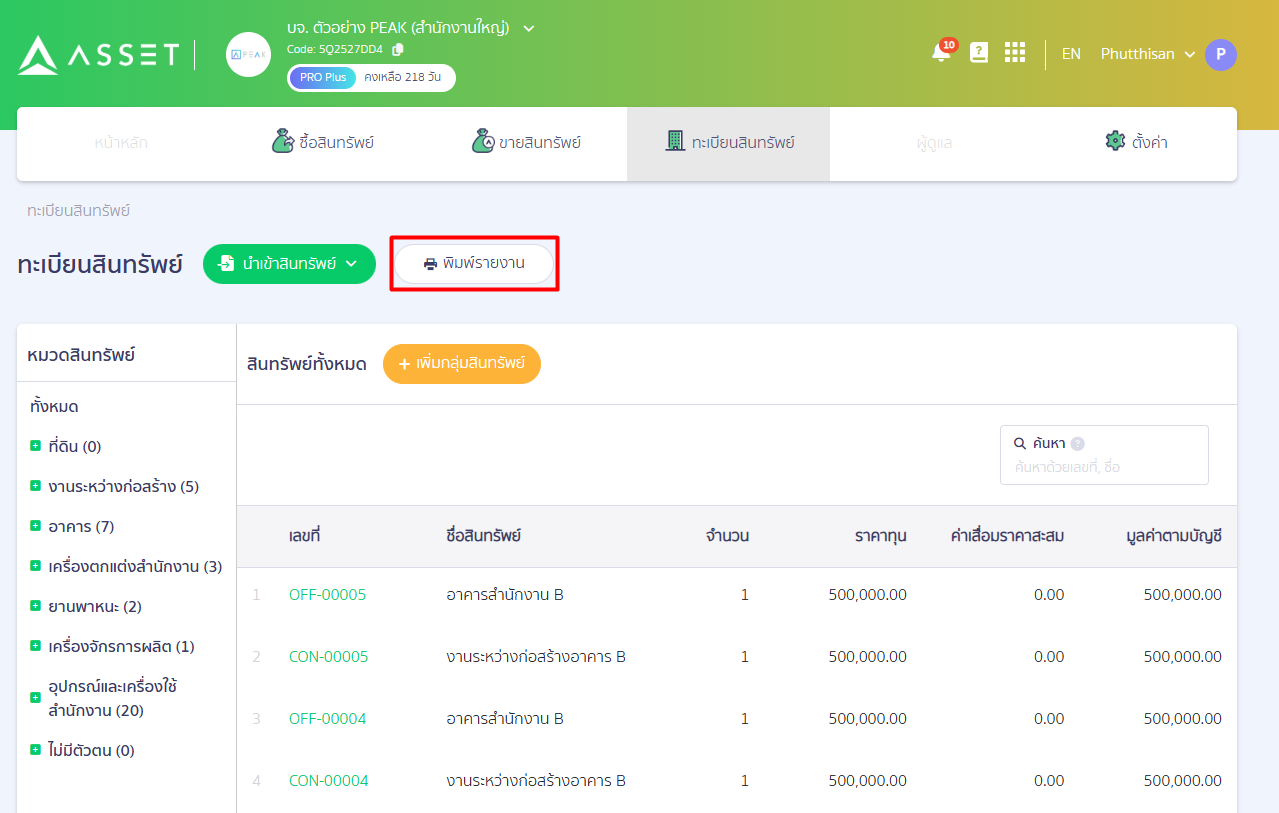The width and height of the screenshot is (1279, 813).
Task: Click the สินทรัพย์ทั้งหมด heading
Action: [307, 365]
